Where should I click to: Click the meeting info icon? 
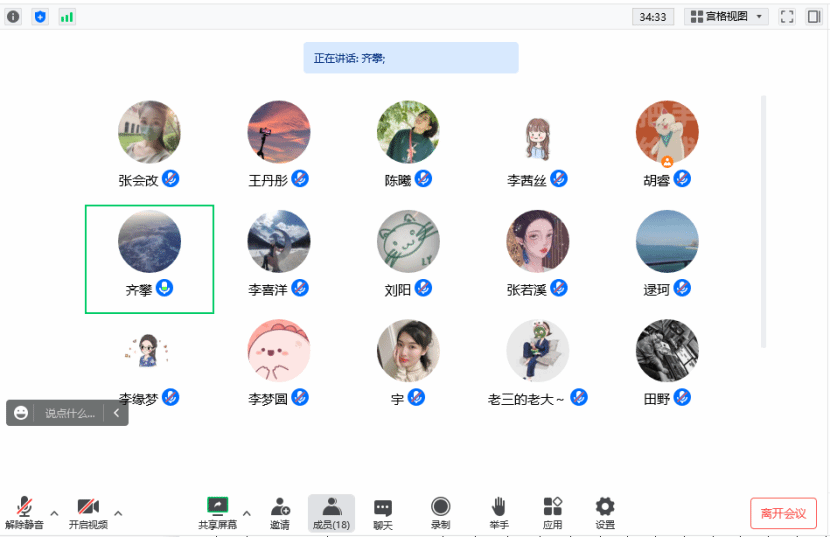point(13,16)
